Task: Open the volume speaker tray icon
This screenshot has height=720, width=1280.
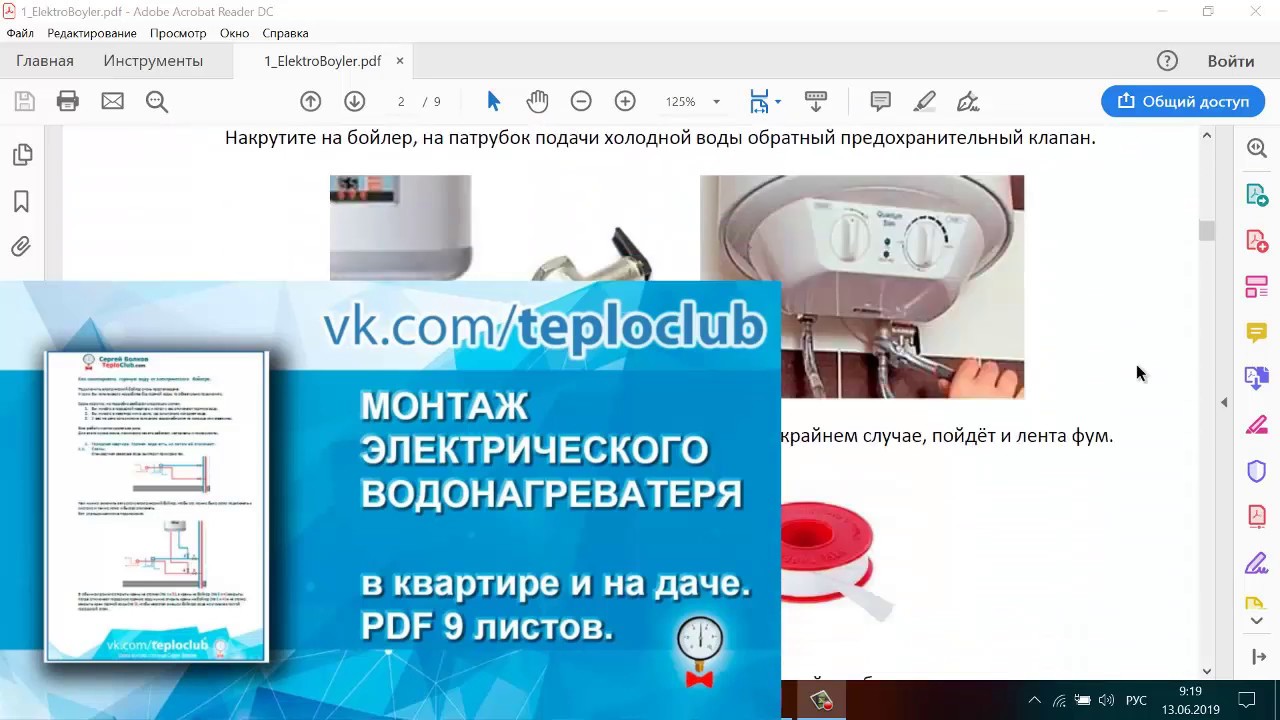Action: coord(1106,700)
